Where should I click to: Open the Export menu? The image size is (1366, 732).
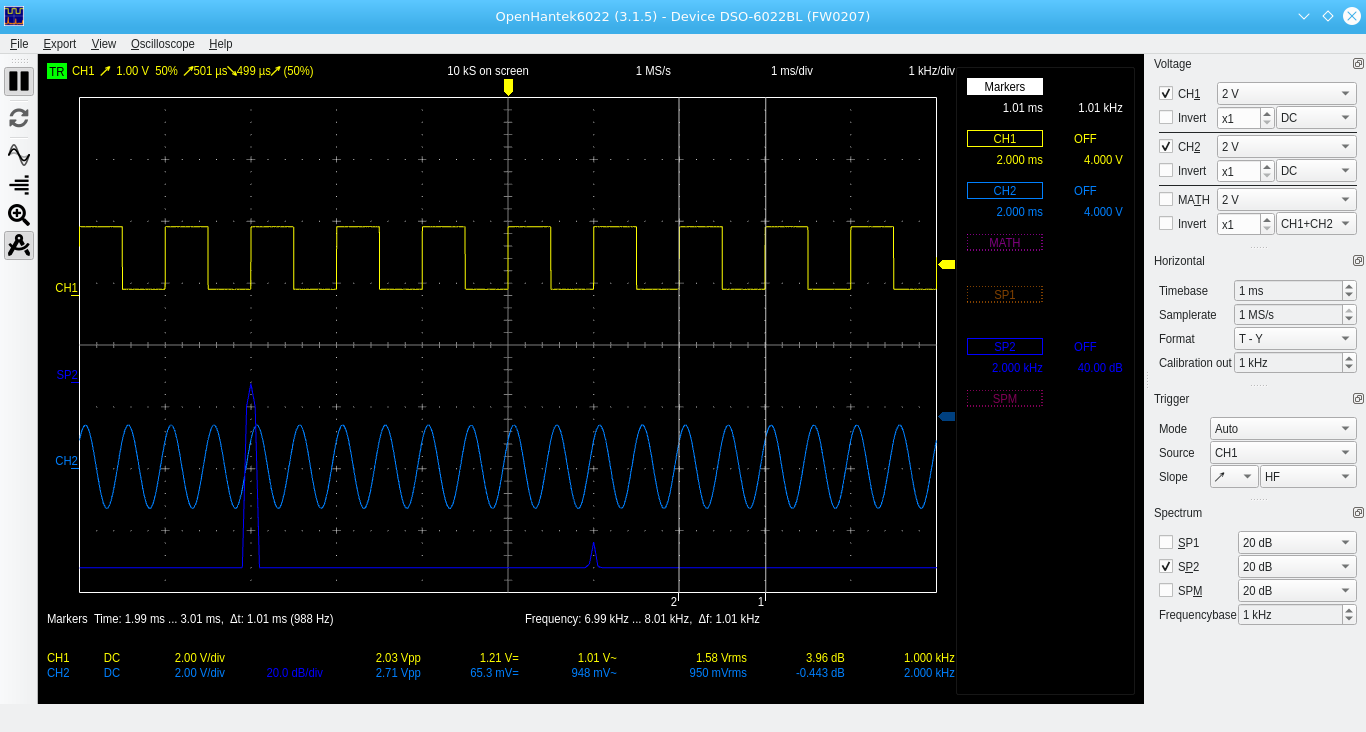pyautogui.click(x=59, y=43)
